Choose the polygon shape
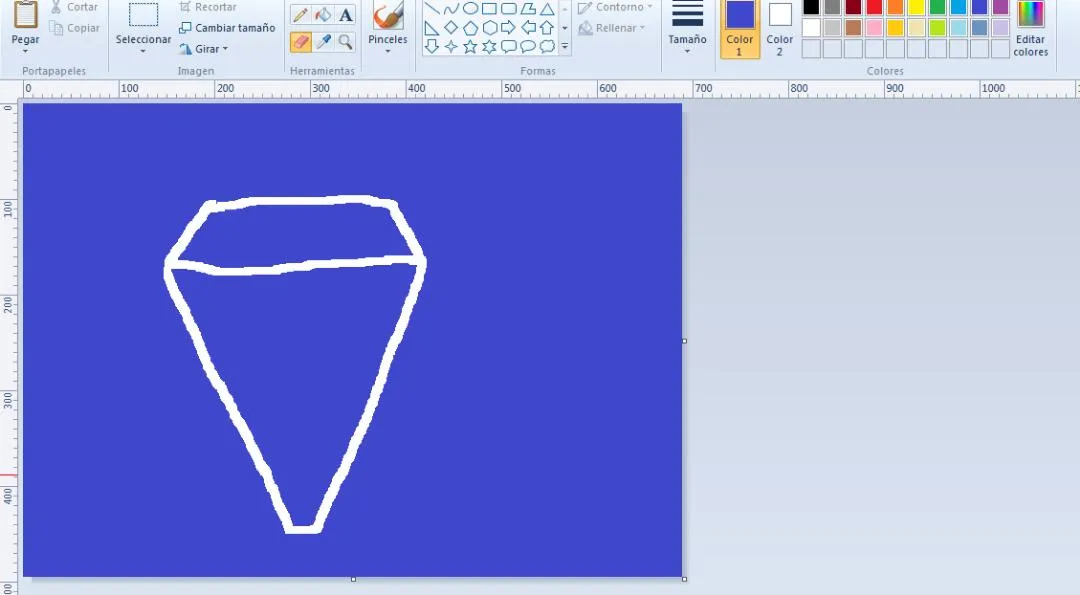 (528, 9)
